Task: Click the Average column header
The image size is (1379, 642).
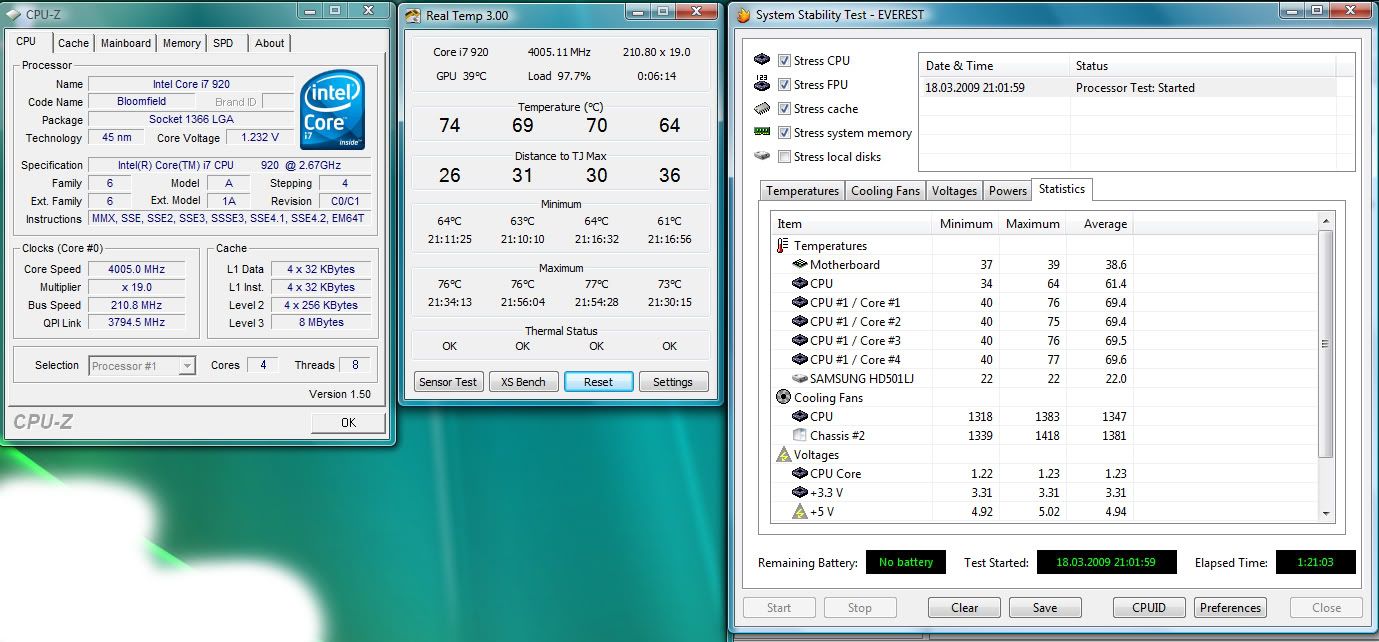Action: point(1100,224)
